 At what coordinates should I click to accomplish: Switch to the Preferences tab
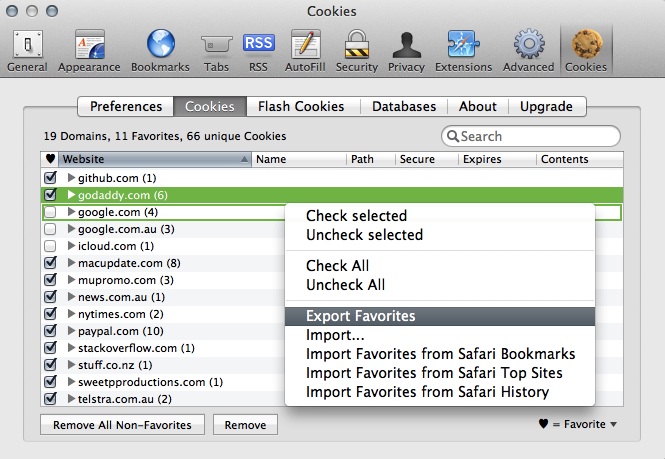126,106
